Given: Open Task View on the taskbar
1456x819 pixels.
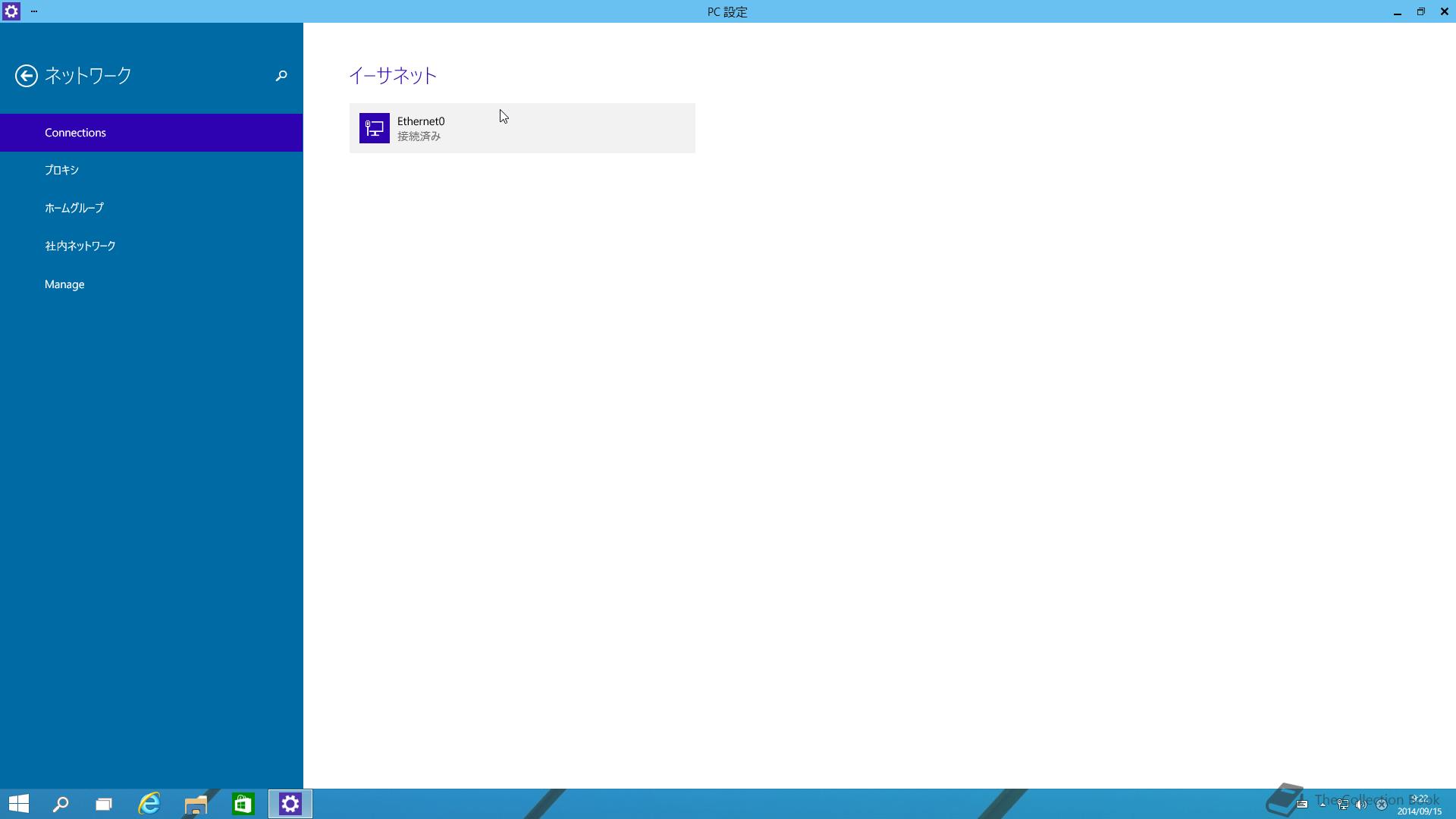Looking at the screenshot, I should [x=104, y=804].
